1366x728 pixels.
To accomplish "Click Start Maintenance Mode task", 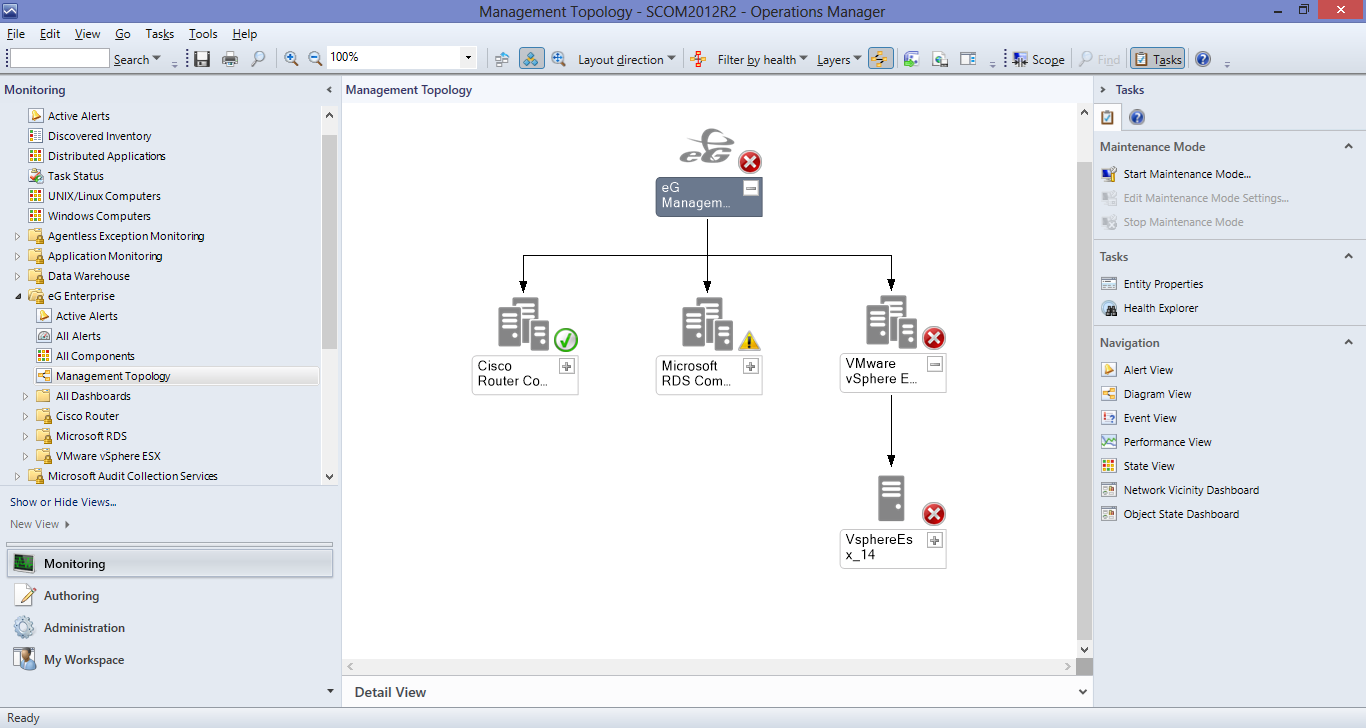I will [x=1187, y=174].
